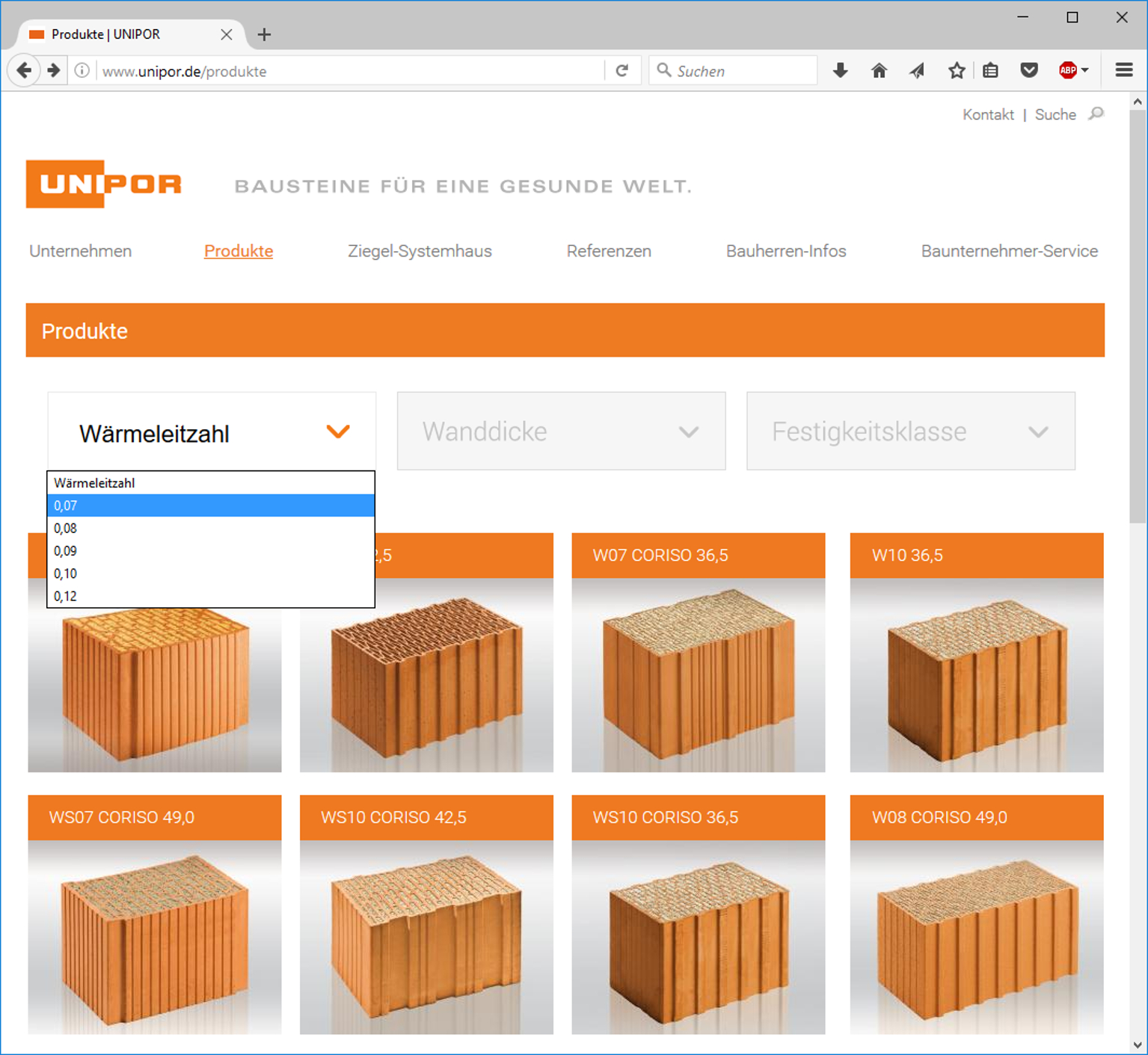
Task: Close the Produkte | UNIPOR tab
Action: point(227,34)
